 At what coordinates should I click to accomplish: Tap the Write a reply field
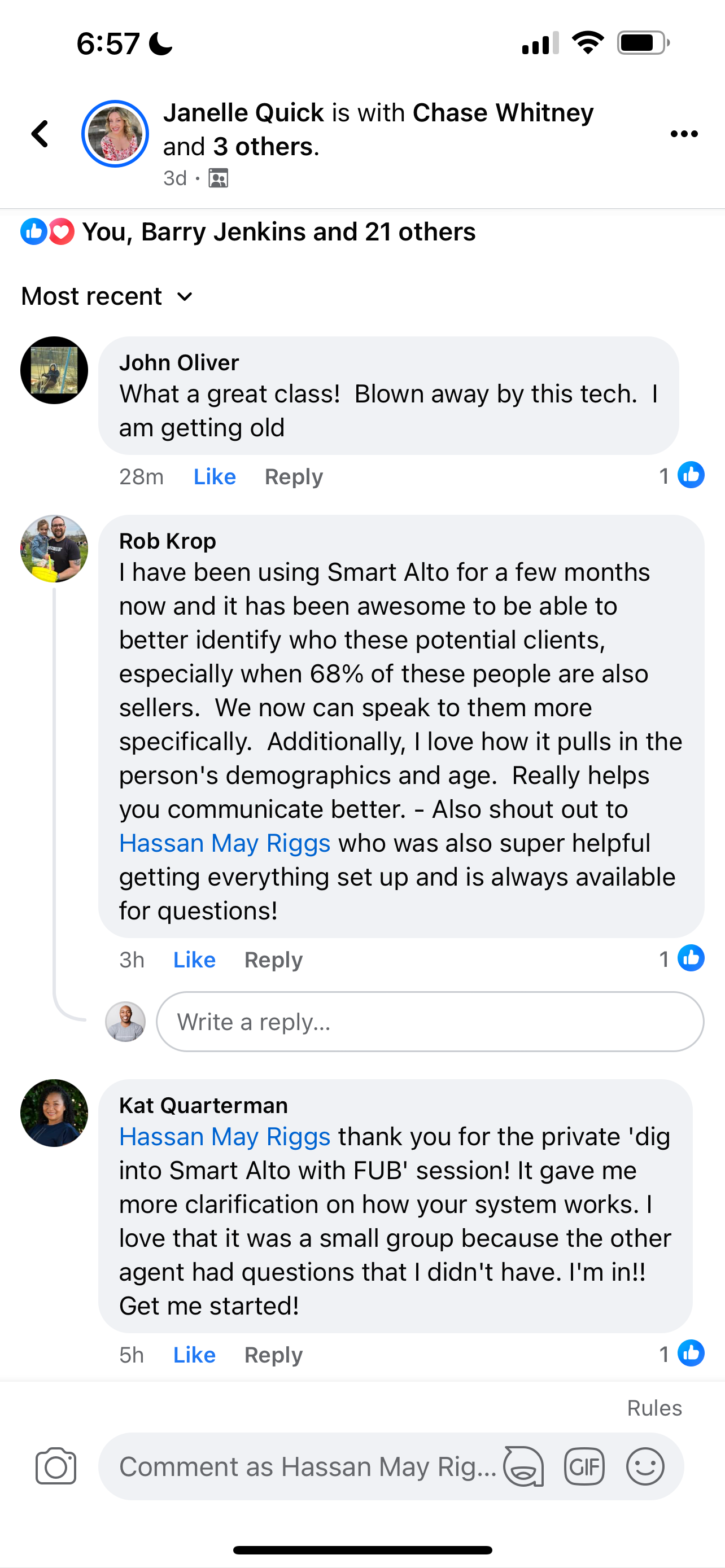430,1022
